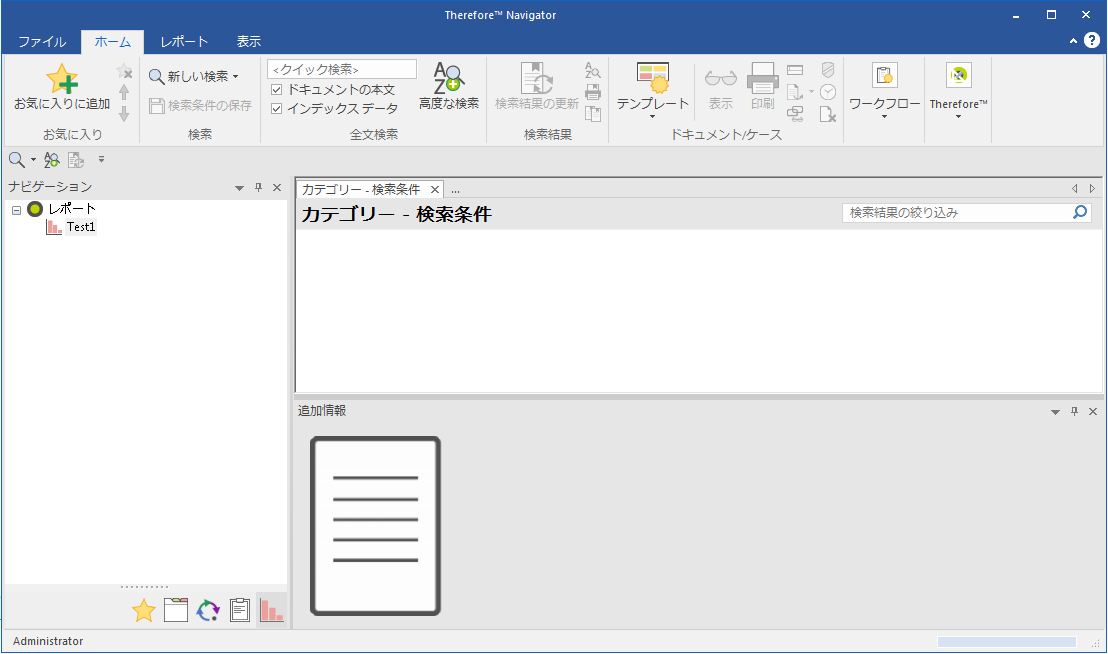This screenshot has height=654, width=1108.
Task: Click Administrator in the status bar
Action: 48,641
